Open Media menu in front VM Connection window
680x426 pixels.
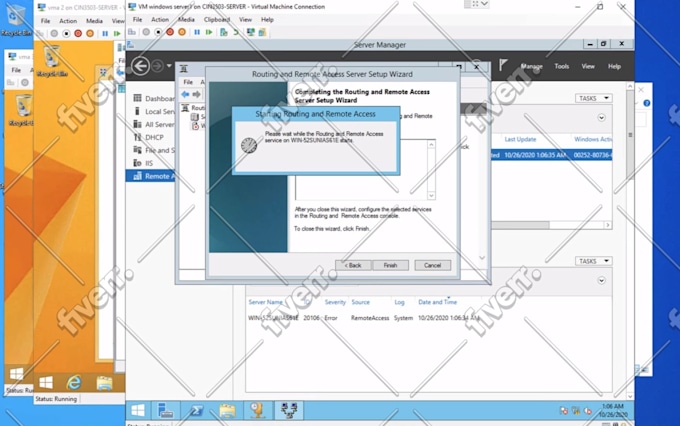186,20
